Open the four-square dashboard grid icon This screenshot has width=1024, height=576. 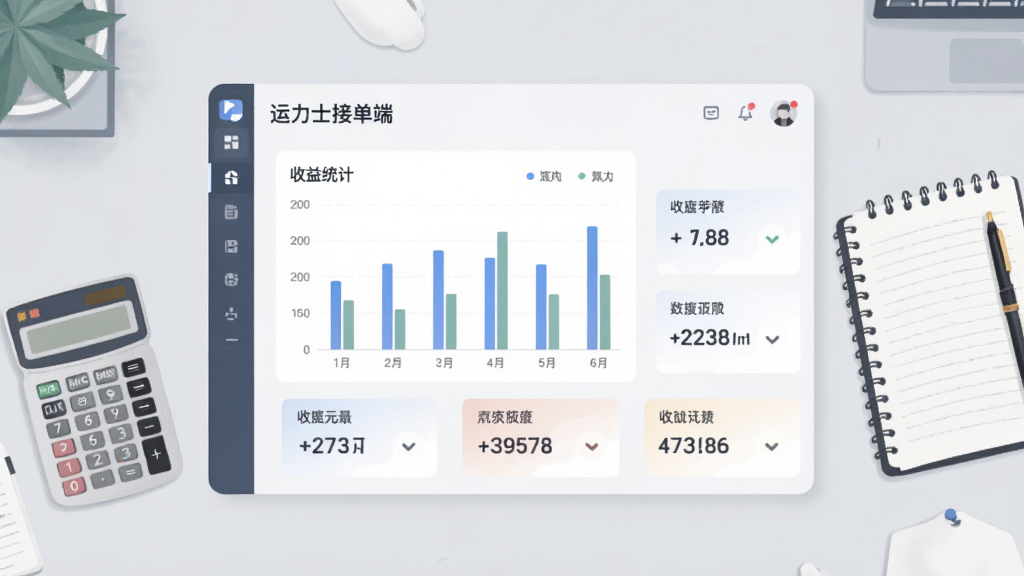tap(231, 142)
